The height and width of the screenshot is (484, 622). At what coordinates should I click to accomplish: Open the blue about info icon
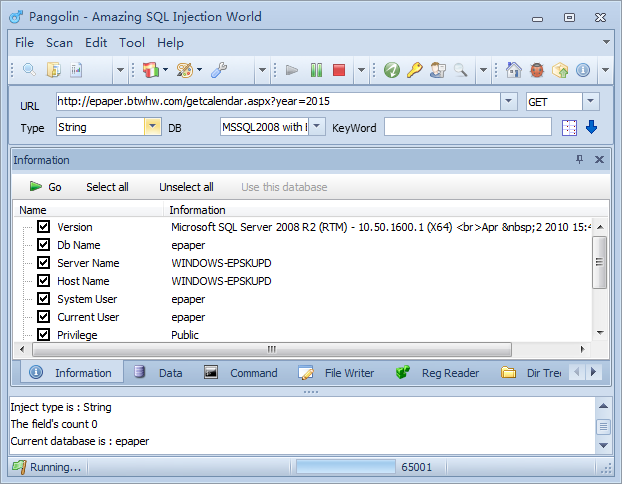coord(583,70)
